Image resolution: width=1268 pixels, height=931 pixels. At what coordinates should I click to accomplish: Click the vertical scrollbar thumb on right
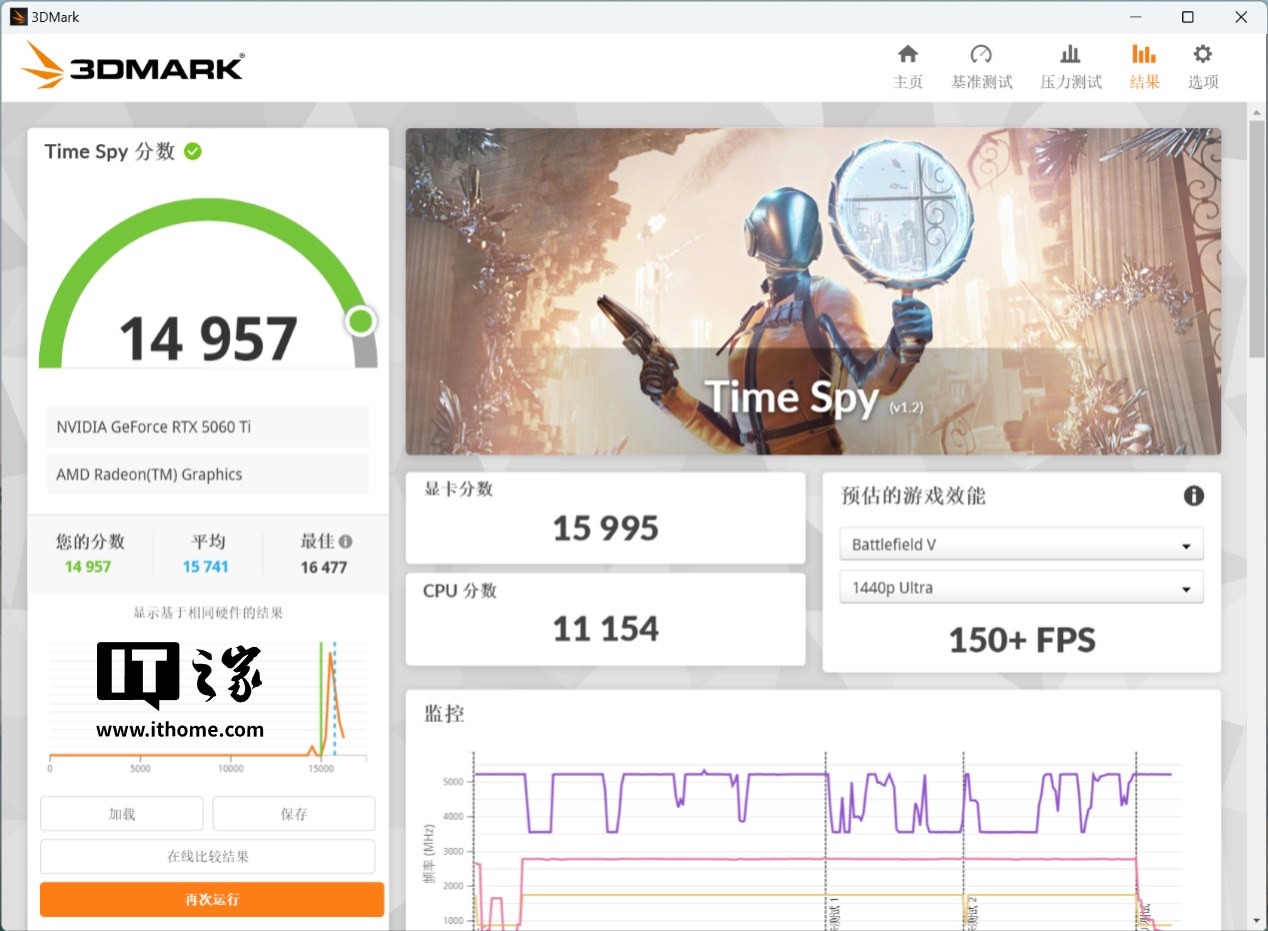(x=1257, y=240)
